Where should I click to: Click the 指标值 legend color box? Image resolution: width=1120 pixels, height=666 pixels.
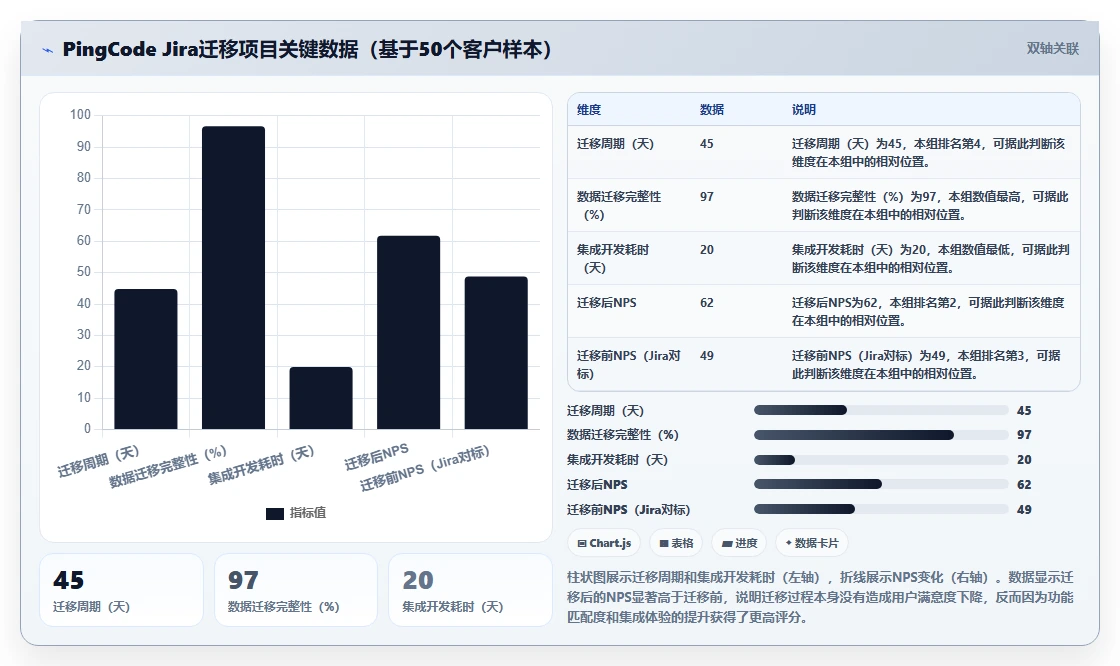point(275,513)
